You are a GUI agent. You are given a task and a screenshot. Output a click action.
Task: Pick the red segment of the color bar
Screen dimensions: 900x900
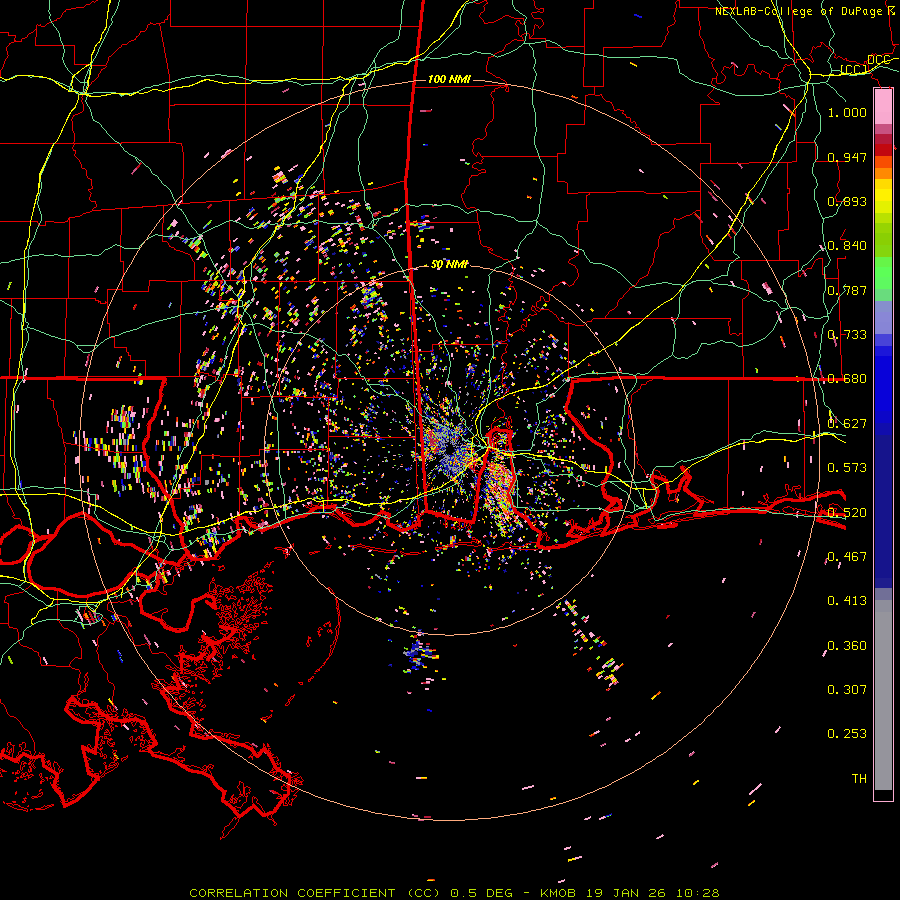883,150
